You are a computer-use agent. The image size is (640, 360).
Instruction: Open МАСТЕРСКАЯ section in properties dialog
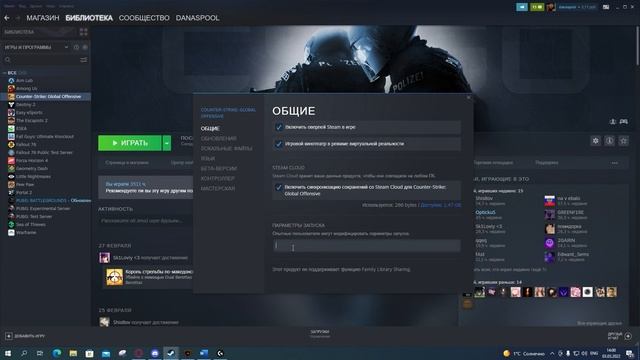click(x=218, y=189)
